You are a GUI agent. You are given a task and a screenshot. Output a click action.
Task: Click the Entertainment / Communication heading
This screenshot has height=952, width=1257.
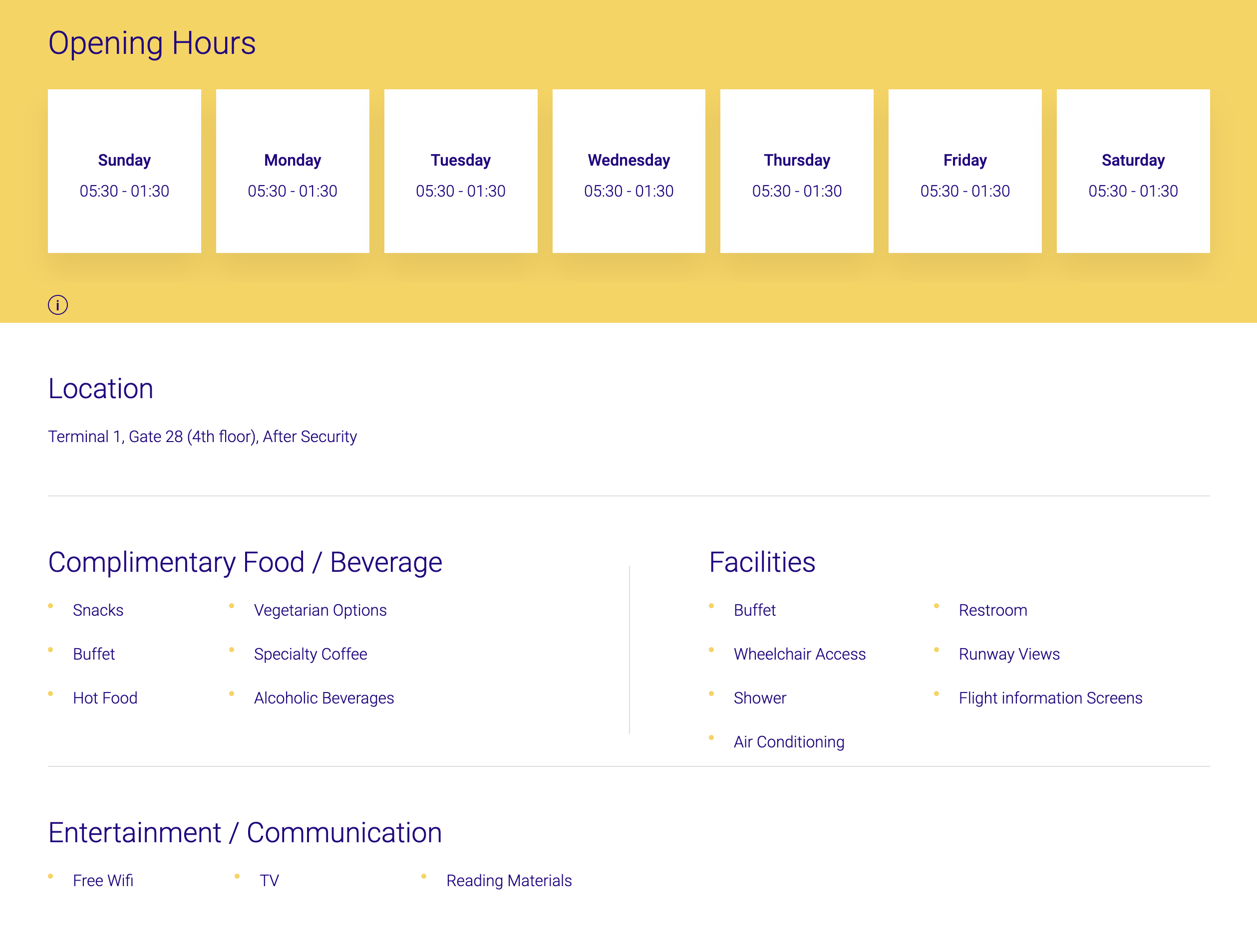click(245, 833)
